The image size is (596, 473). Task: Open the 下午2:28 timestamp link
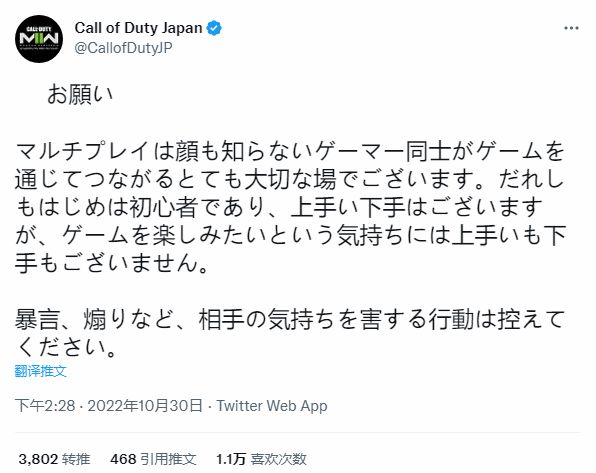click(45, 406)
